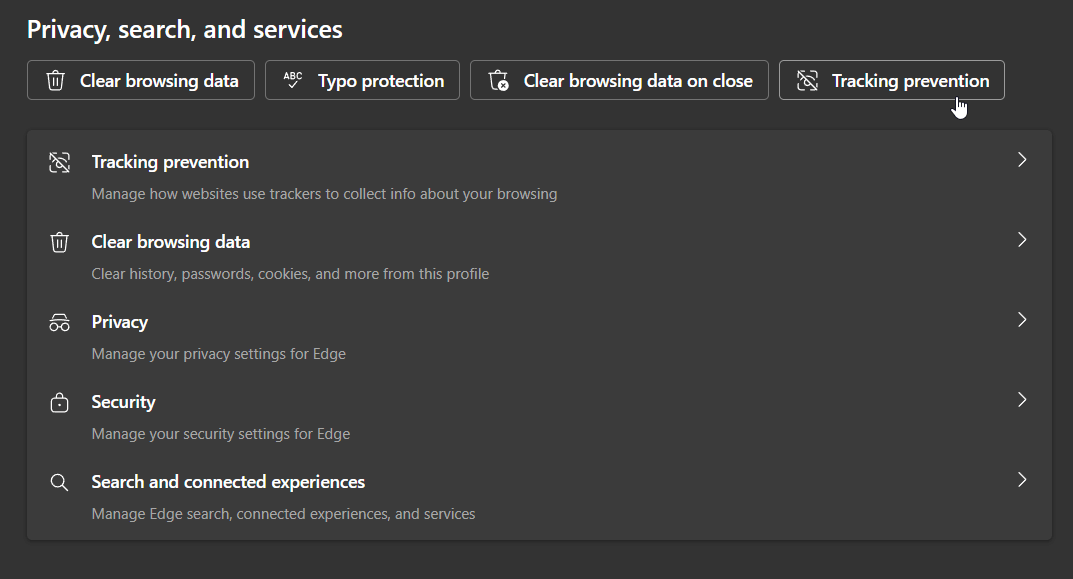
Task: Click the Tracking prevention shortcut button
Action: (x=891, y=80)
